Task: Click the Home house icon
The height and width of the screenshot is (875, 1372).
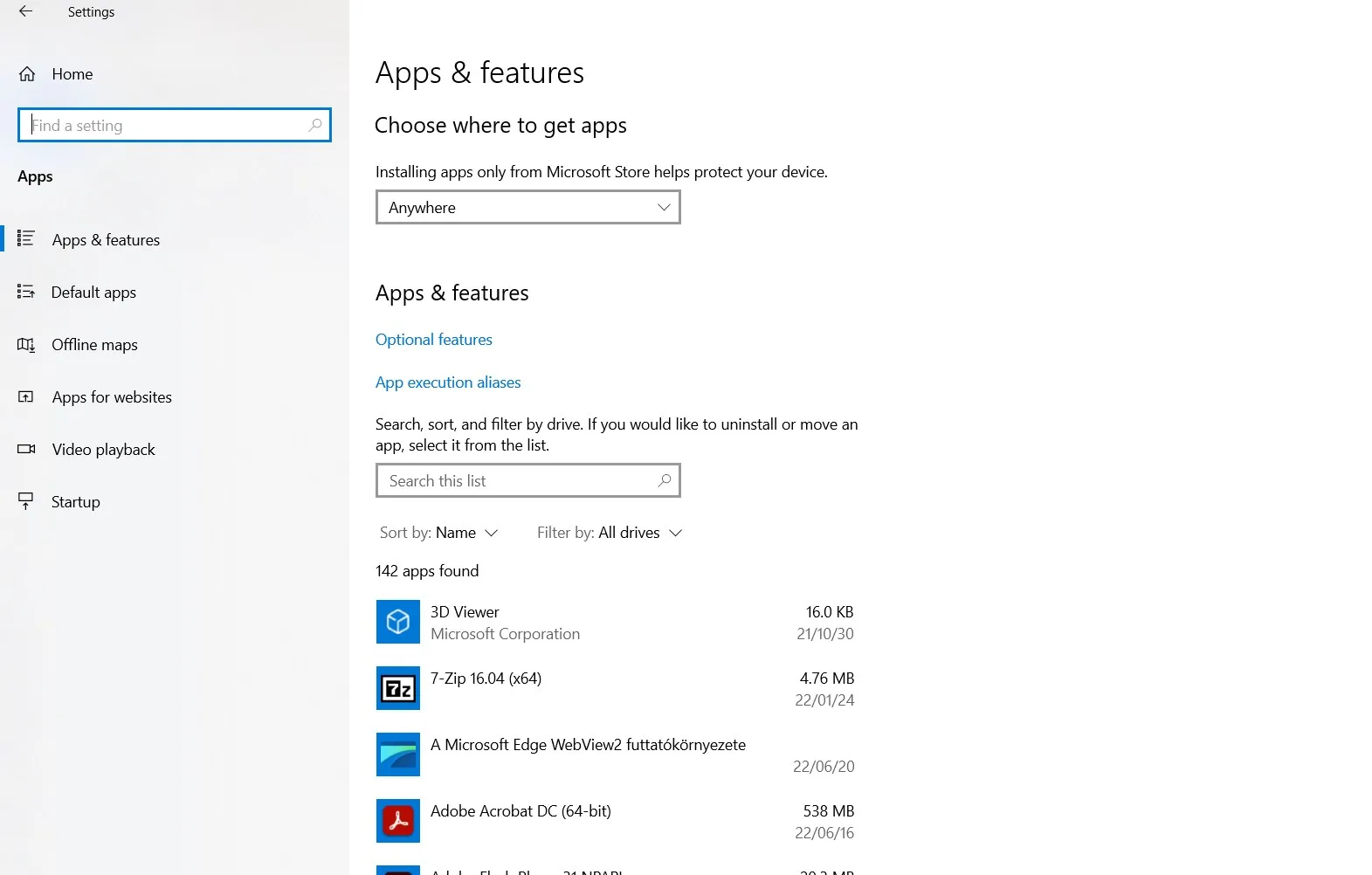Action: click(27, 74)
